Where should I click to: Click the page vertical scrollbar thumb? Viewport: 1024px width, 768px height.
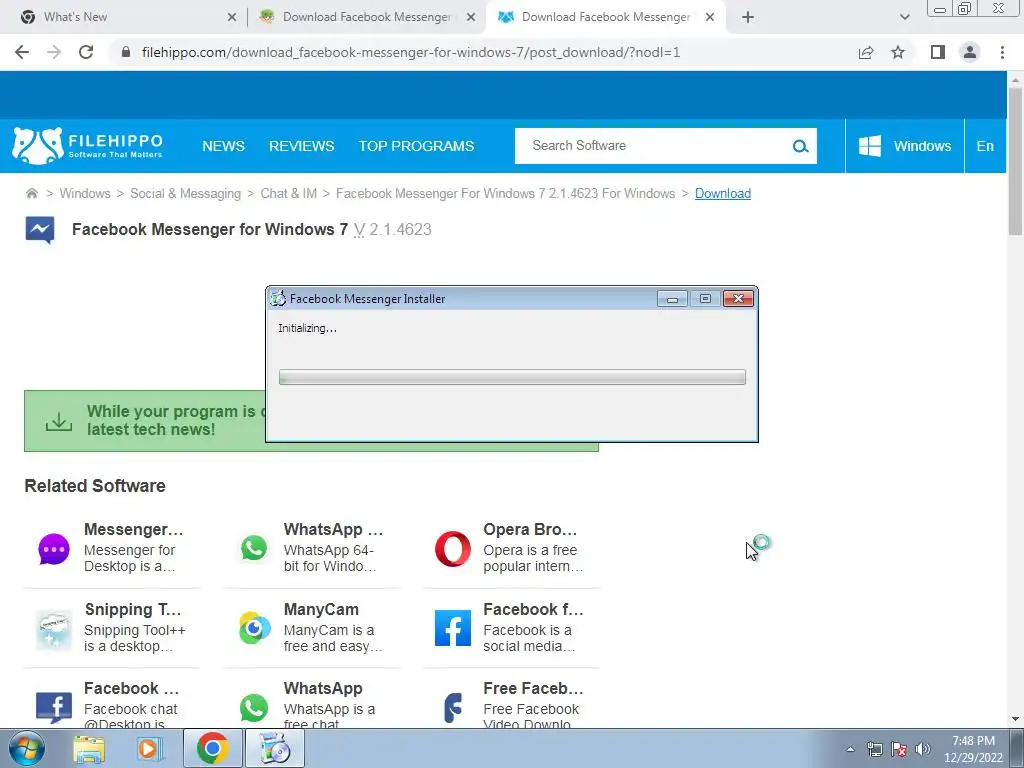1015,160
